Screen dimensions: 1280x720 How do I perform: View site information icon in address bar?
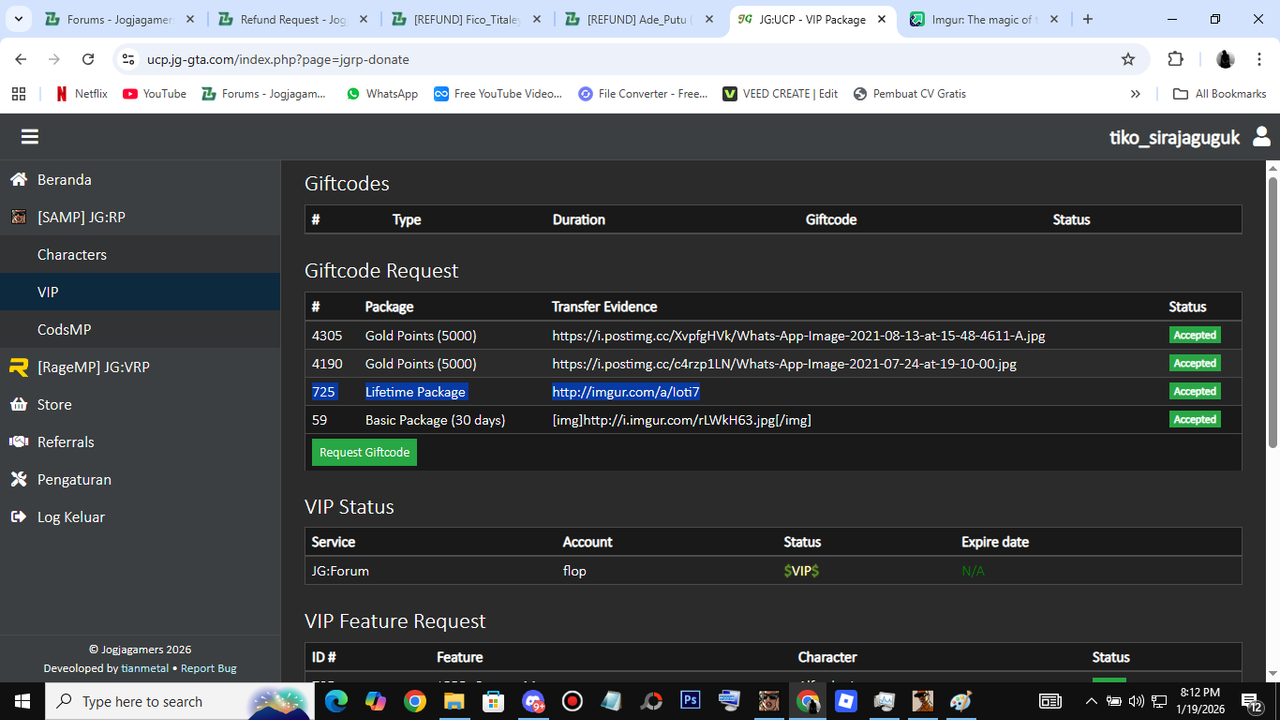(x=128, y=59)
